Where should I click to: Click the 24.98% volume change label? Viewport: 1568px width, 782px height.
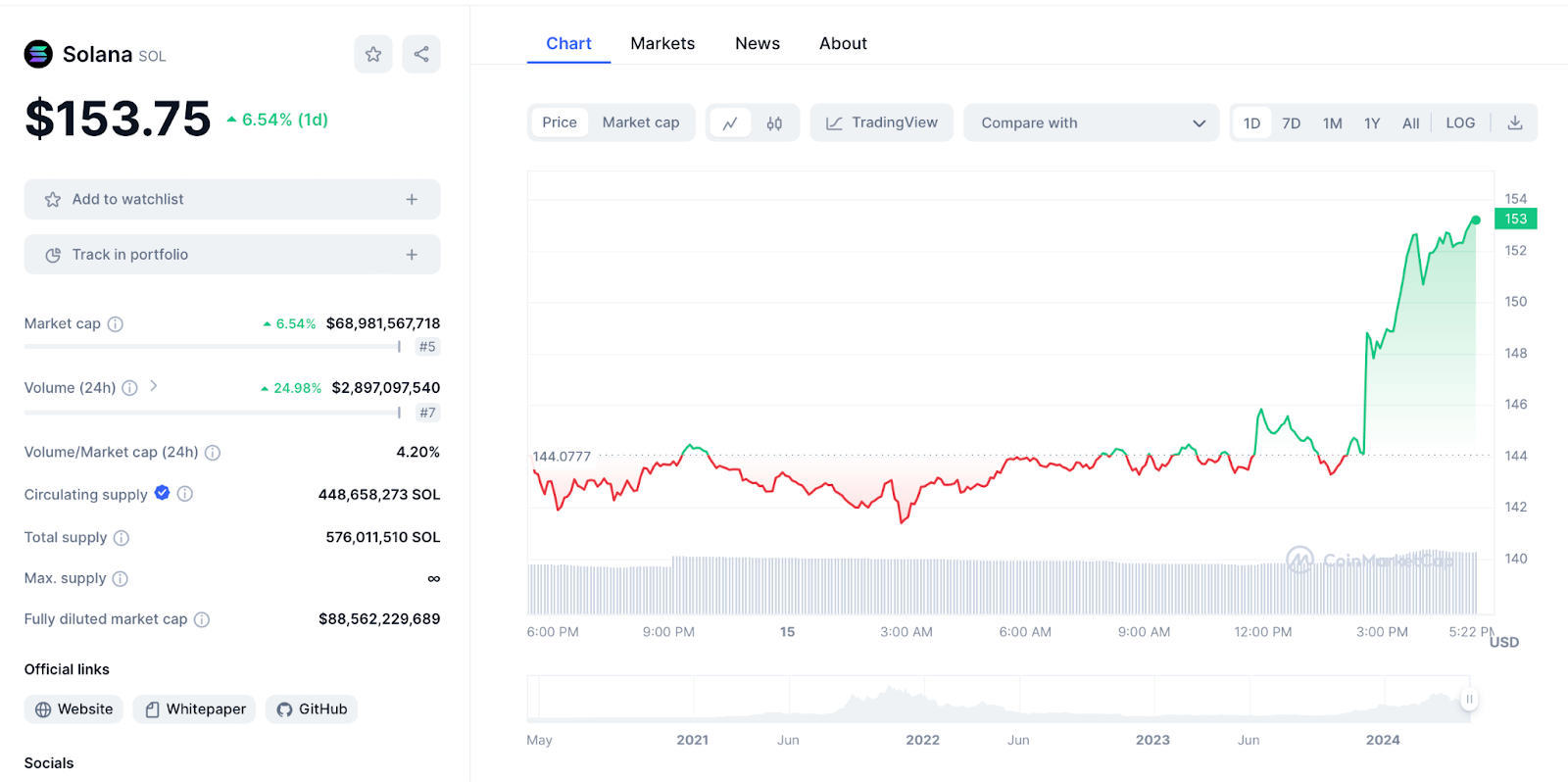click(291, 388)
